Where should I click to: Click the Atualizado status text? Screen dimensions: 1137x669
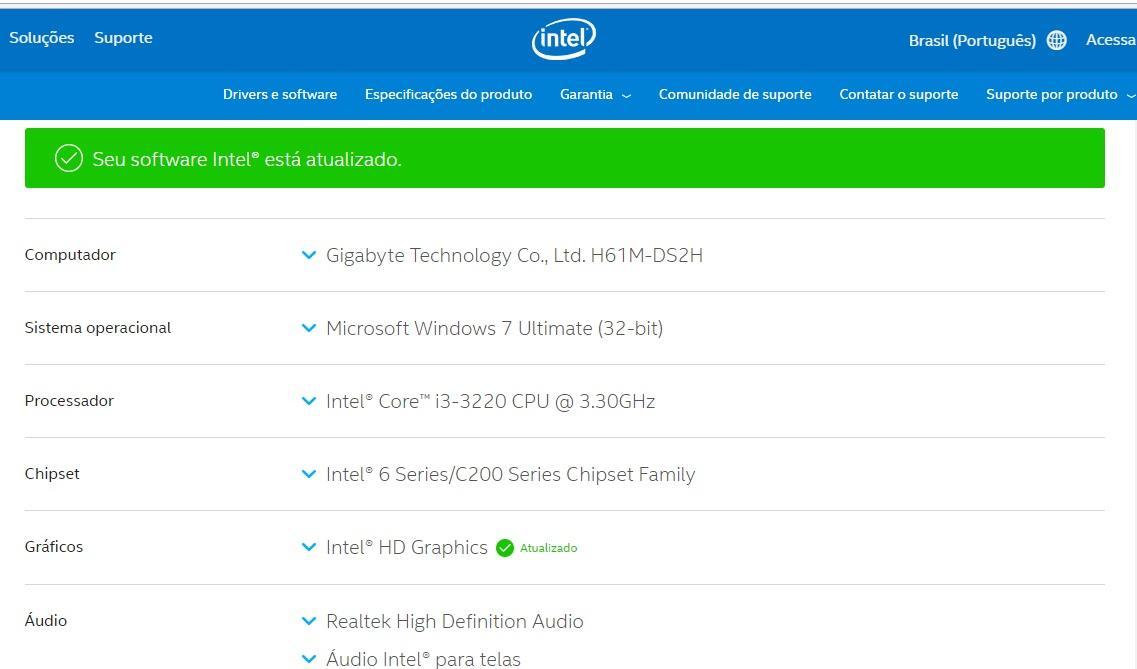(548, 548)
